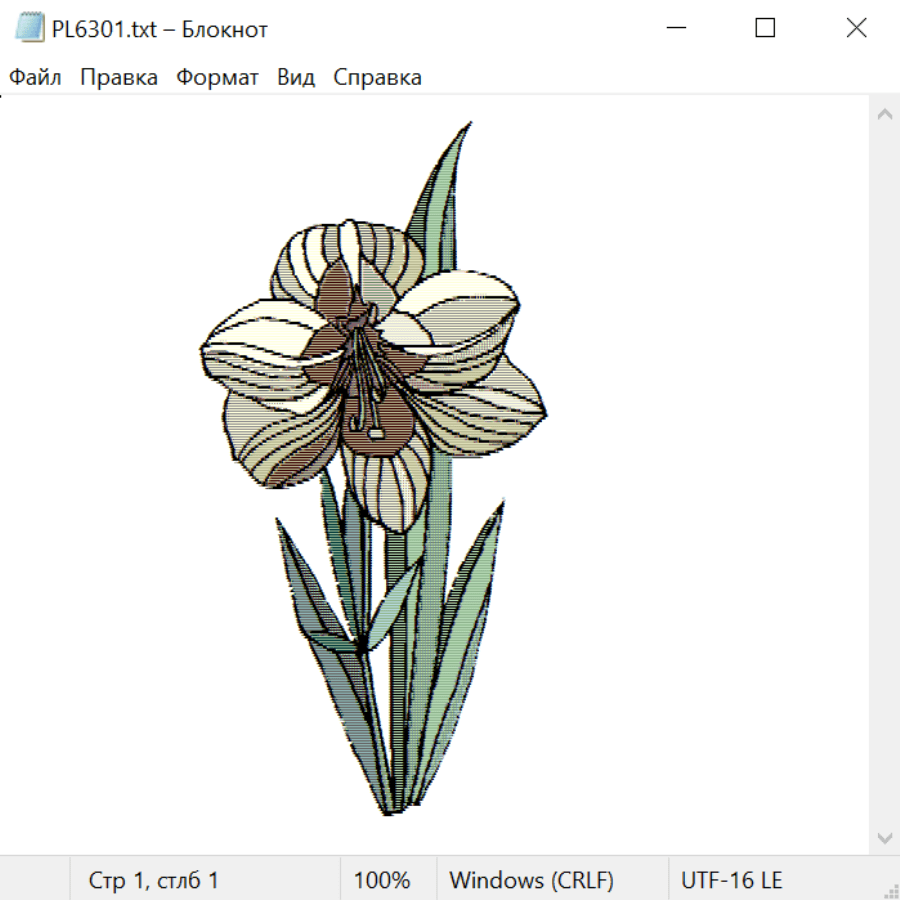
Task: Open the Правка menu
Action: pos(119,78)
